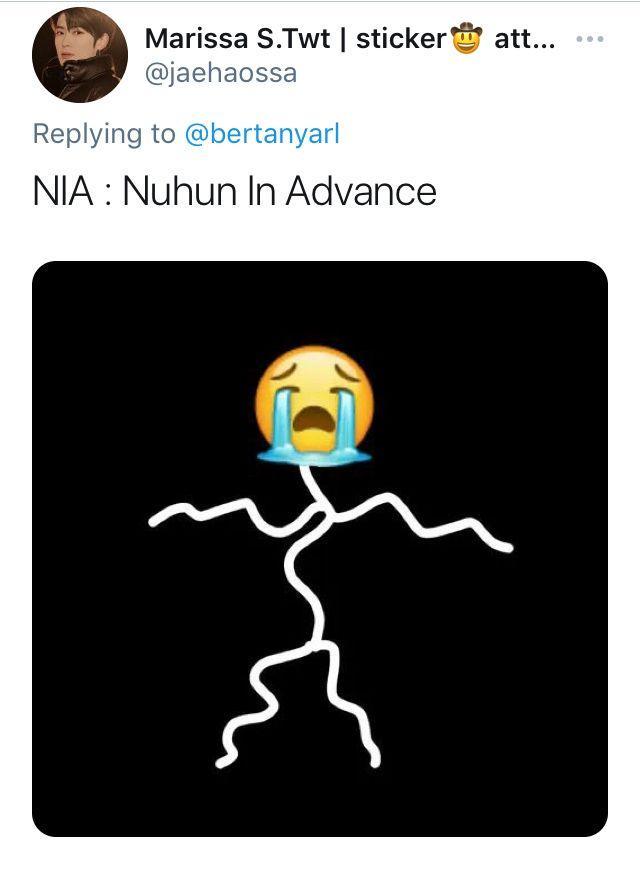
Task: Click the word "Advance" in the tweet
Action: (x=361, y=191)
